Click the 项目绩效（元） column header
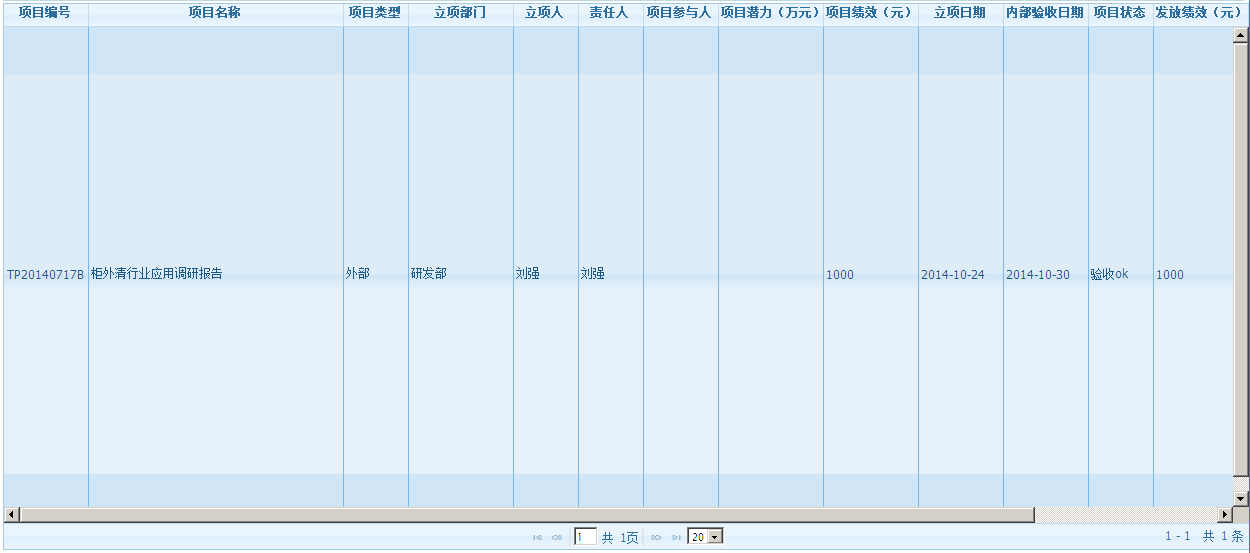 (x=870, y=13)
